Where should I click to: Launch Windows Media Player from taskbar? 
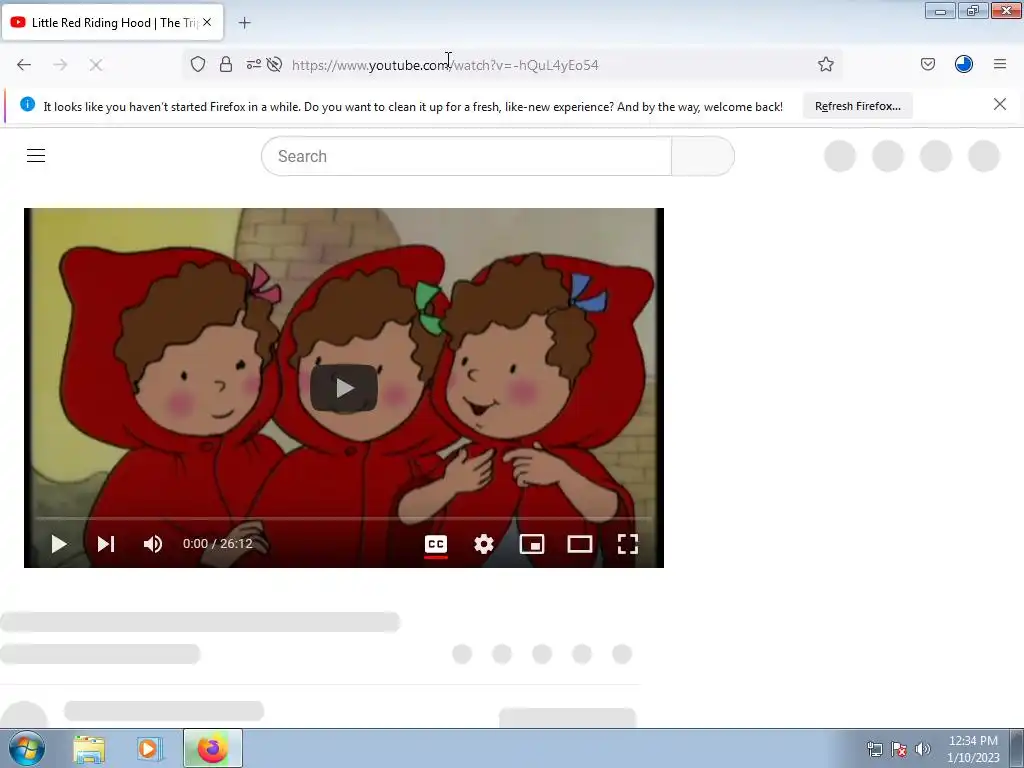(149, 748)
